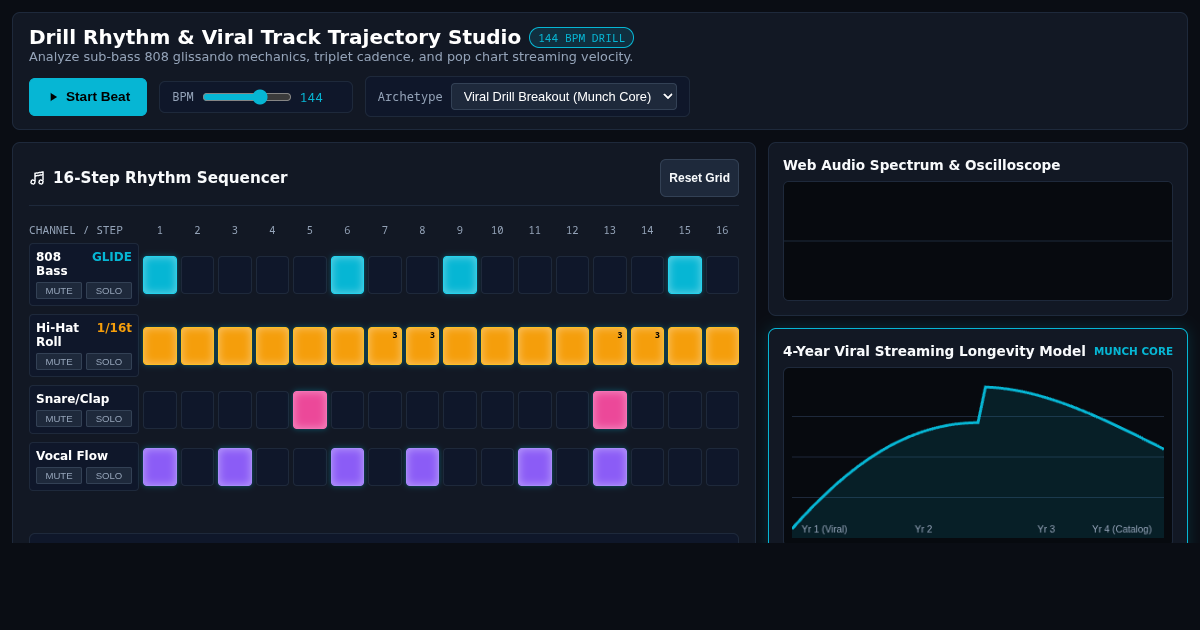Toggle Hi-Hat Roll triplet step 8
The height and width of the screenshot is (630, 1200).
(422, 346)
